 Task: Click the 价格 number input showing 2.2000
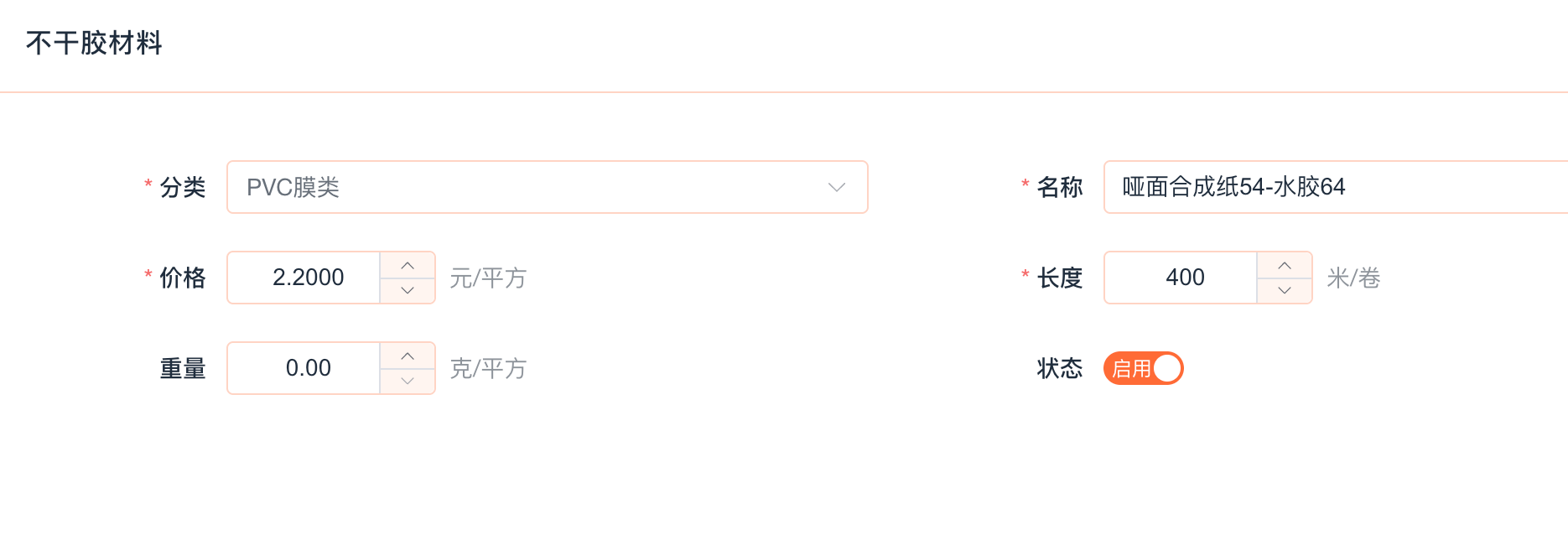308,278
